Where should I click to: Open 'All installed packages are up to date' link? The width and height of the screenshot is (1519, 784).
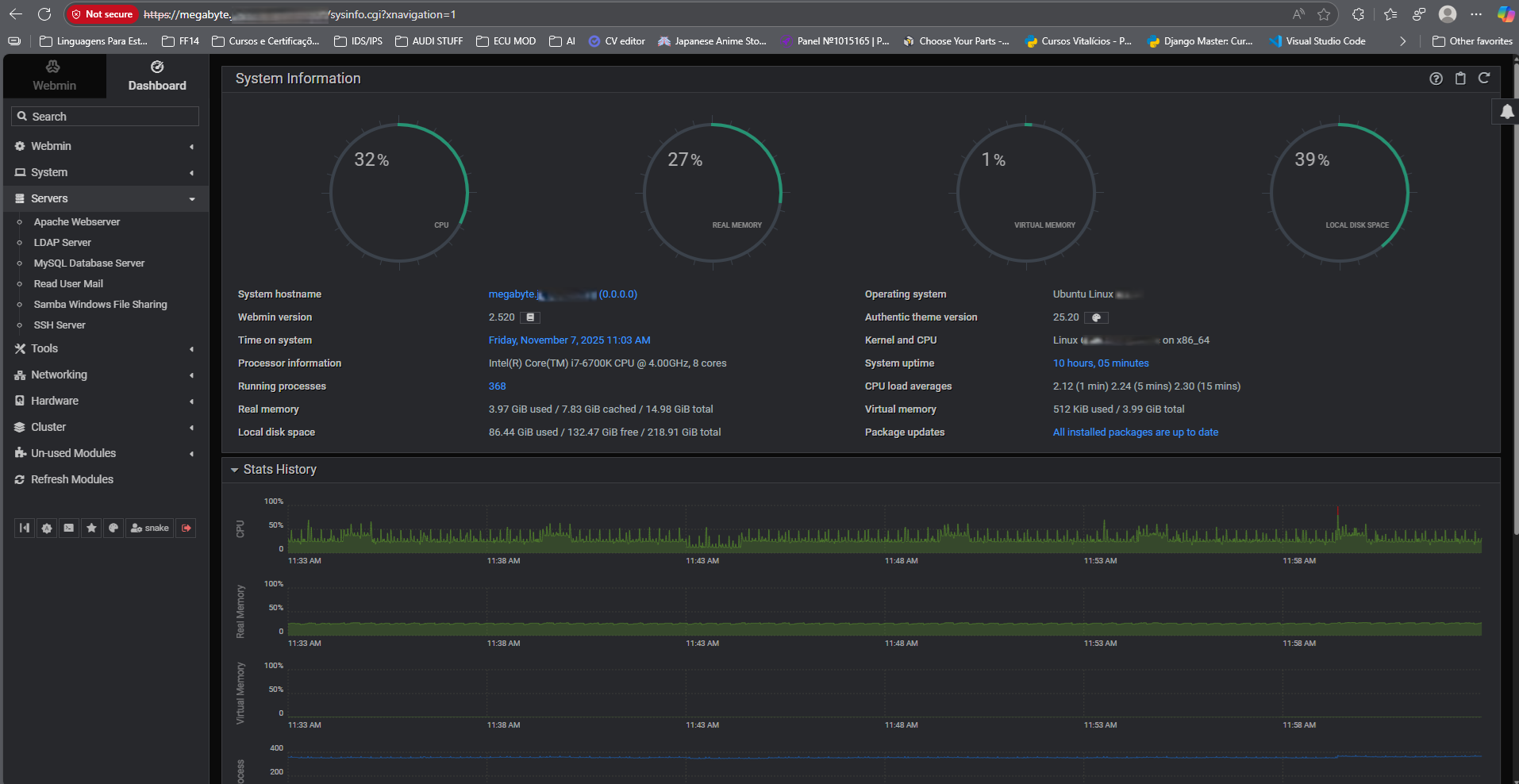click(1135, 432)
